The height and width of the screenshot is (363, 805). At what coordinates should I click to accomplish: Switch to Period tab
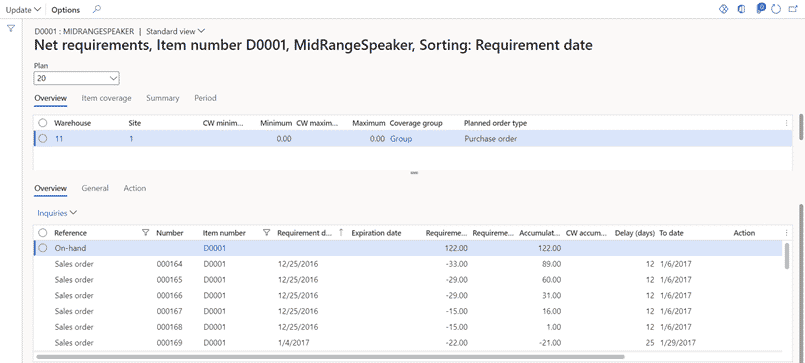point(205,98)
